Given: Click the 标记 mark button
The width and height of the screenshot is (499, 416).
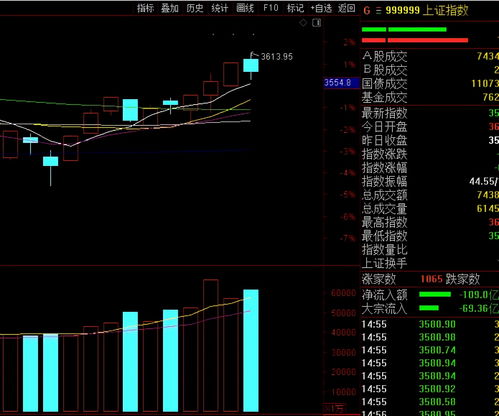Looking at the screenshot, I should [295, 8].
